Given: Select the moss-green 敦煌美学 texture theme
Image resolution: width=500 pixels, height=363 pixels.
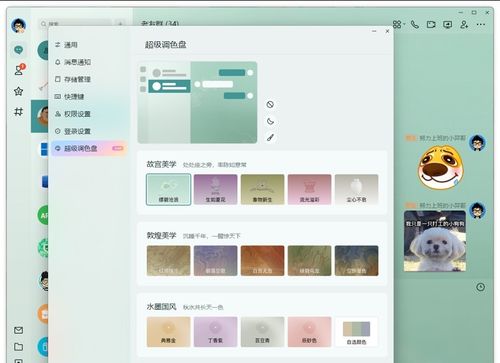Looking at the screenshot, I should [310, 261].
